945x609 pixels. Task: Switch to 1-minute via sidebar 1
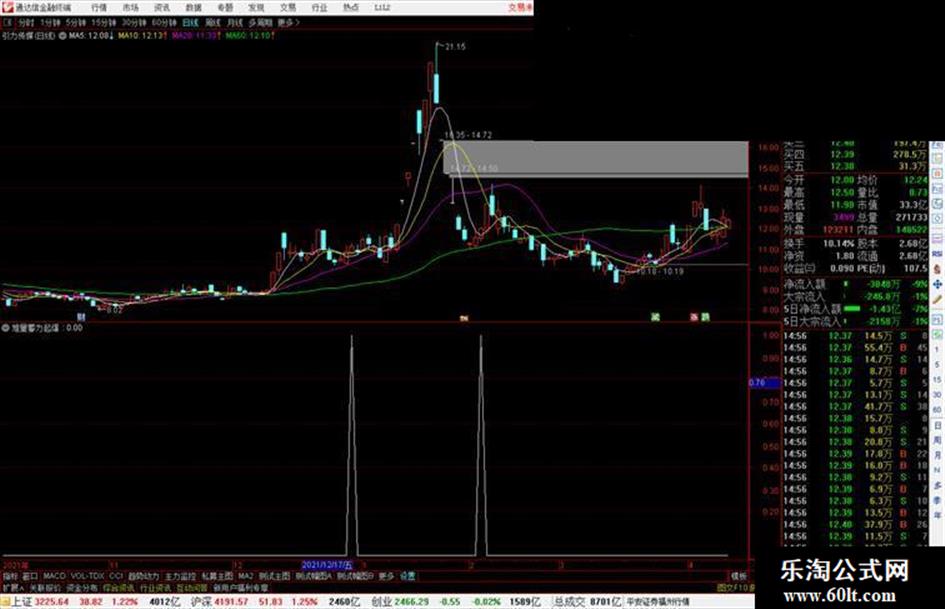coord(937,350)
